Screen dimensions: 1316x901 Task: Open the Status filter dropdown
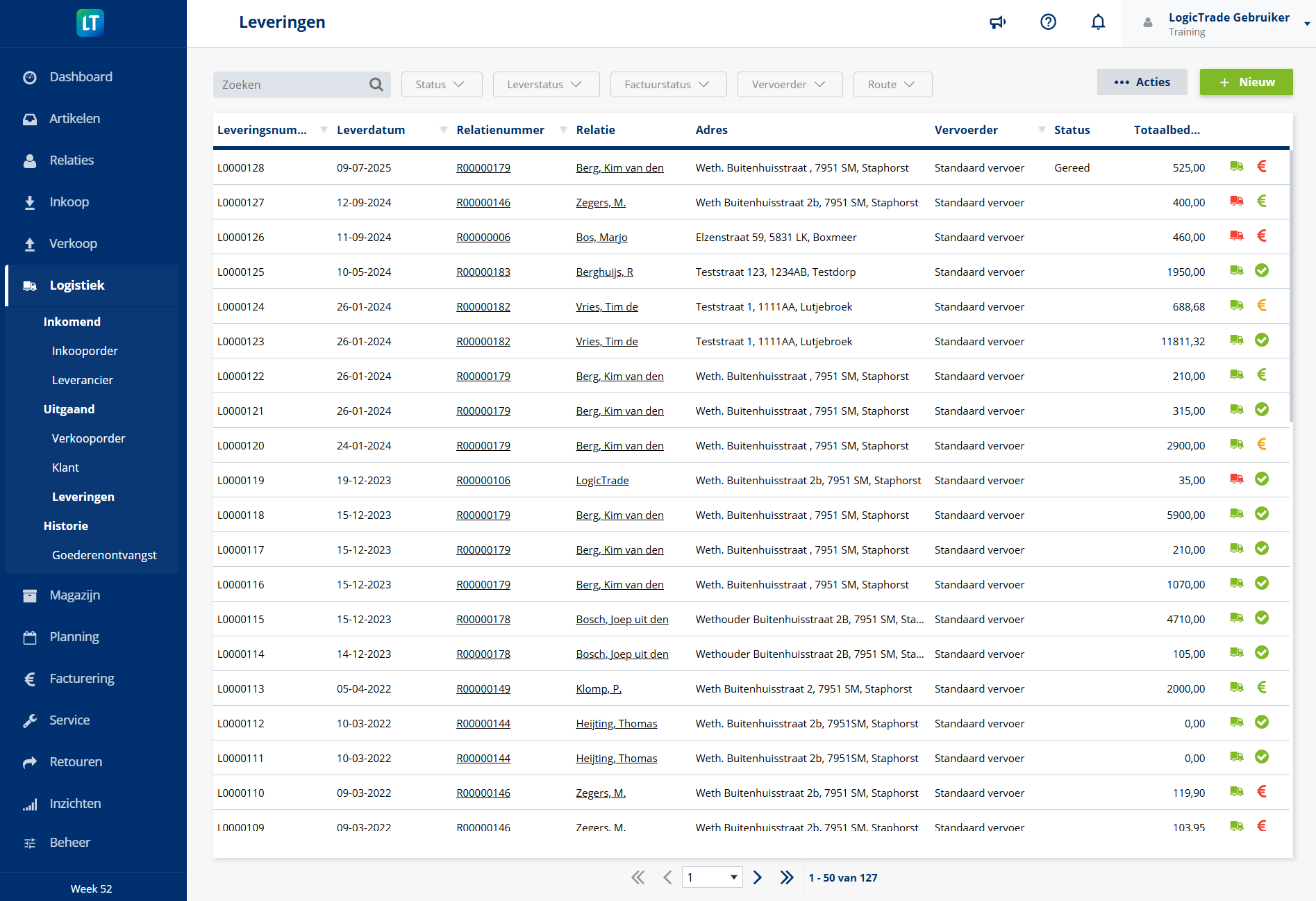click(x=442, y=84)
